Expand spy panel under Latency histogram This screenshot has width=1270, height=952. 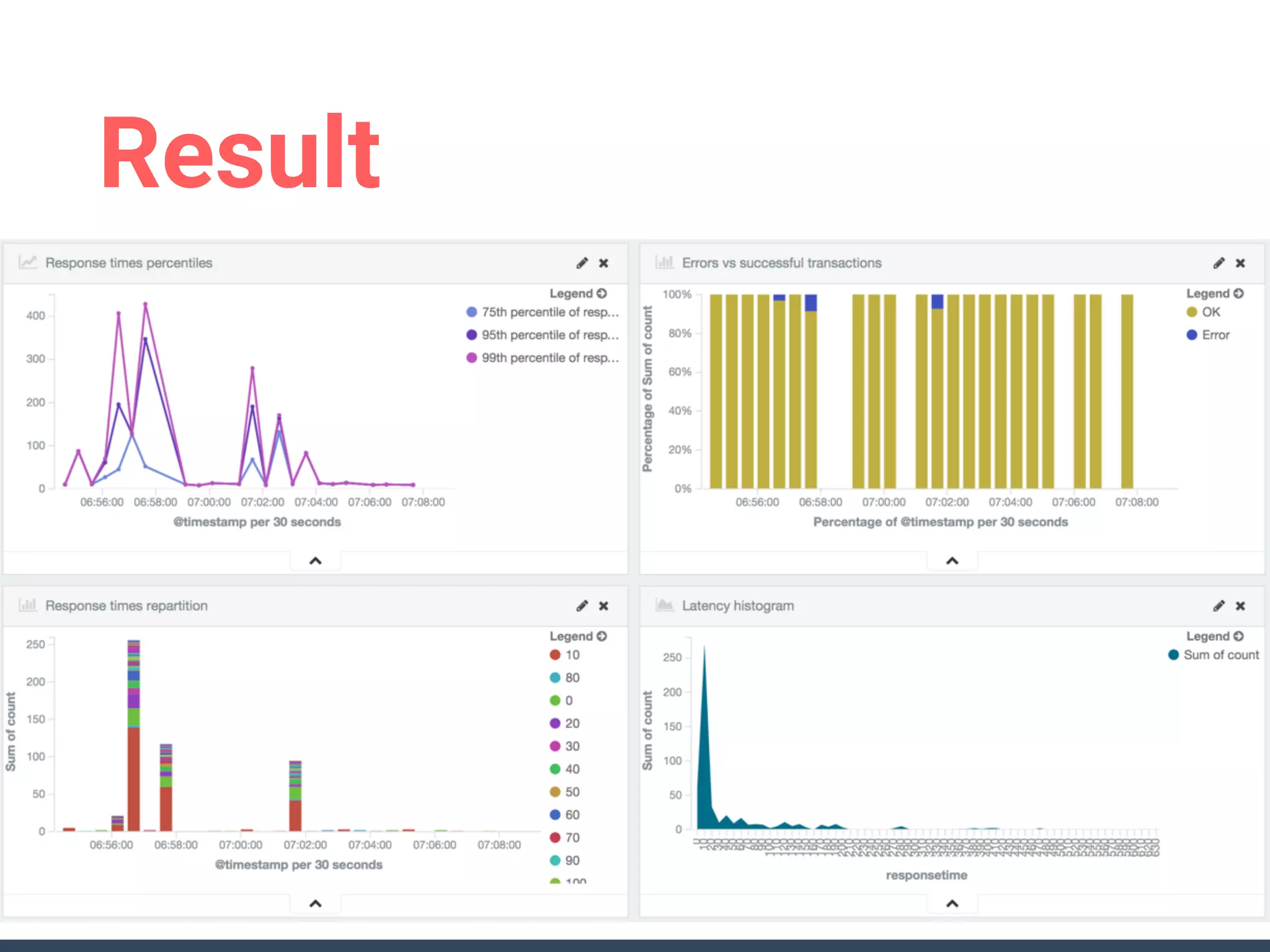[x=952, y=904]
